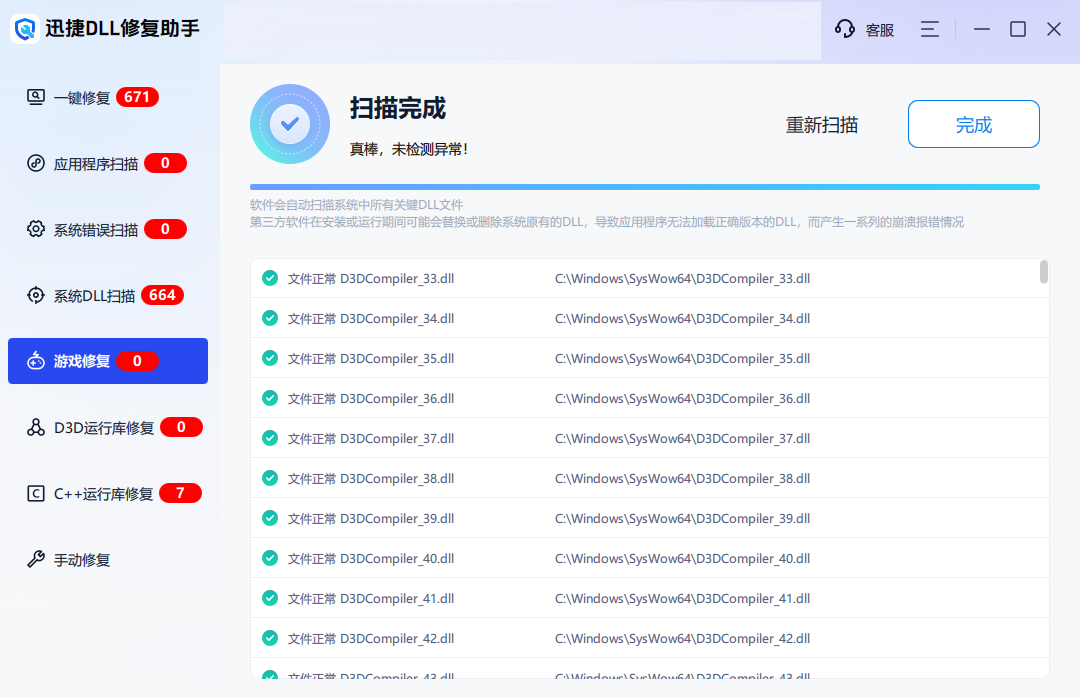
Task: Select the 游戏修复 sidebar item
Action: [x=108, y=361]
